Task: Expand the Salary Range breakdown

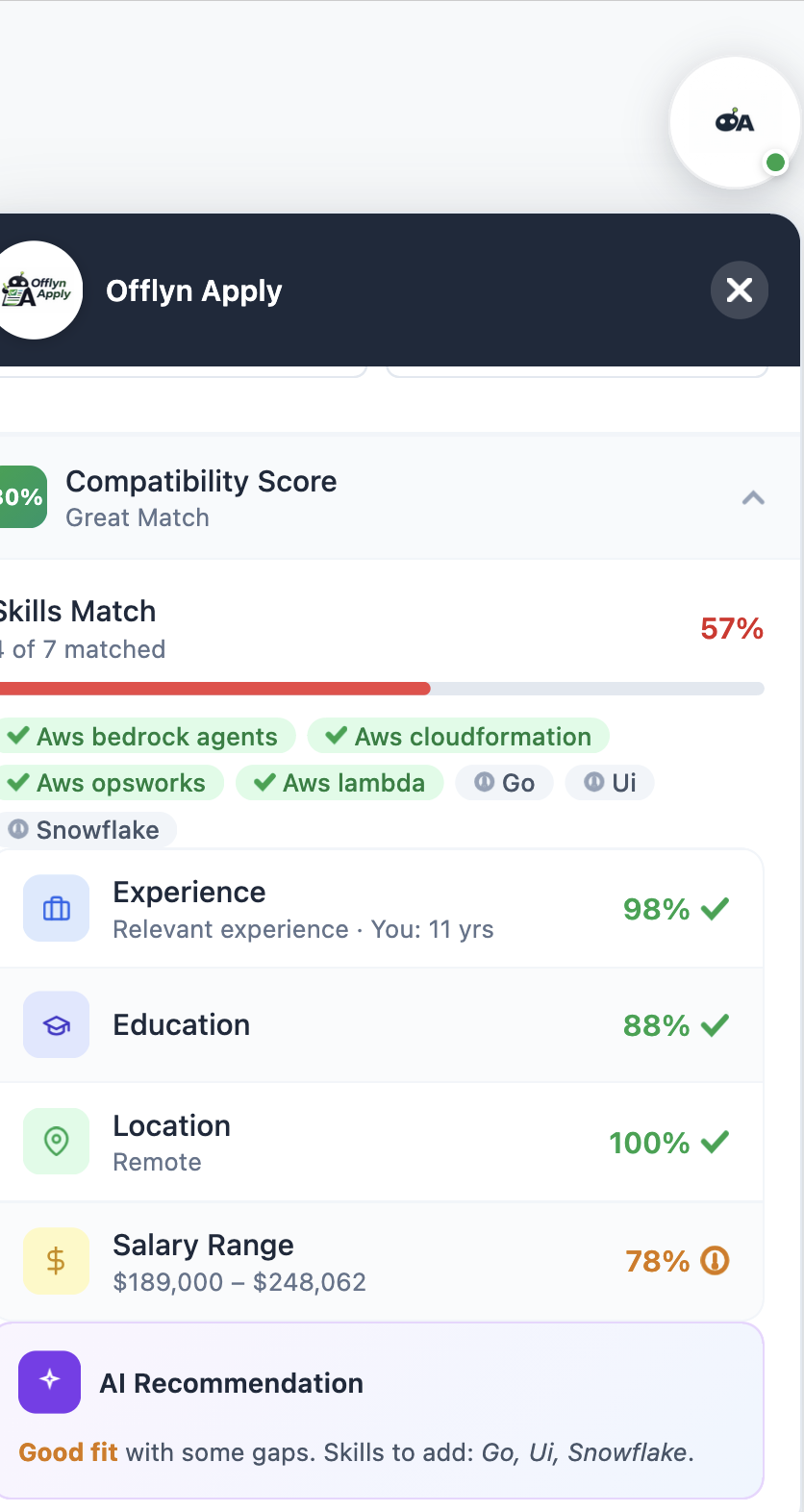Action: pyautogui.click(x=385, y=1260)
